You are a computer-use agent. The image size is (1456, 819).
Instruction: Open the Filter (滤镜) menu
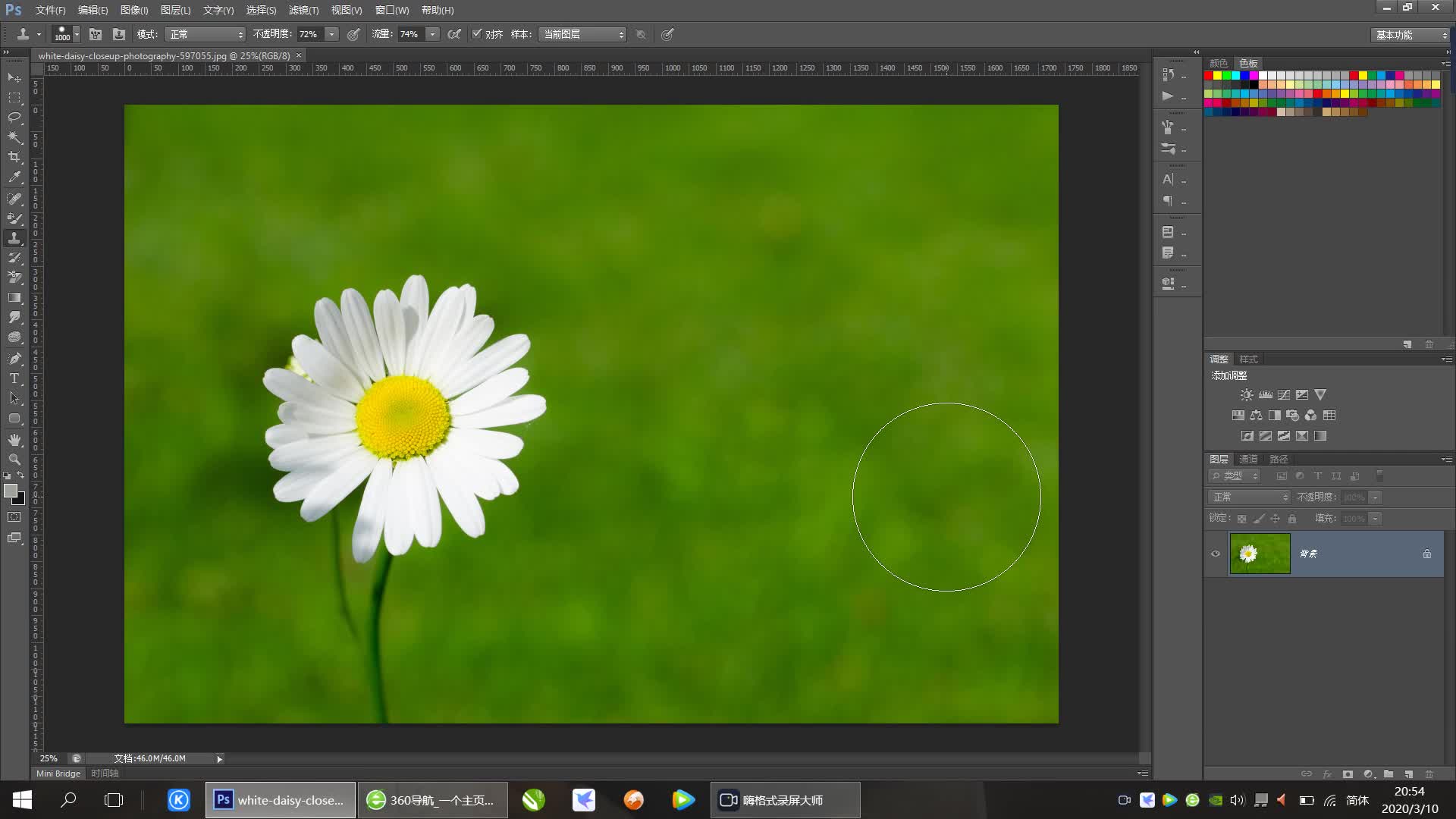(x=303, y=10)
